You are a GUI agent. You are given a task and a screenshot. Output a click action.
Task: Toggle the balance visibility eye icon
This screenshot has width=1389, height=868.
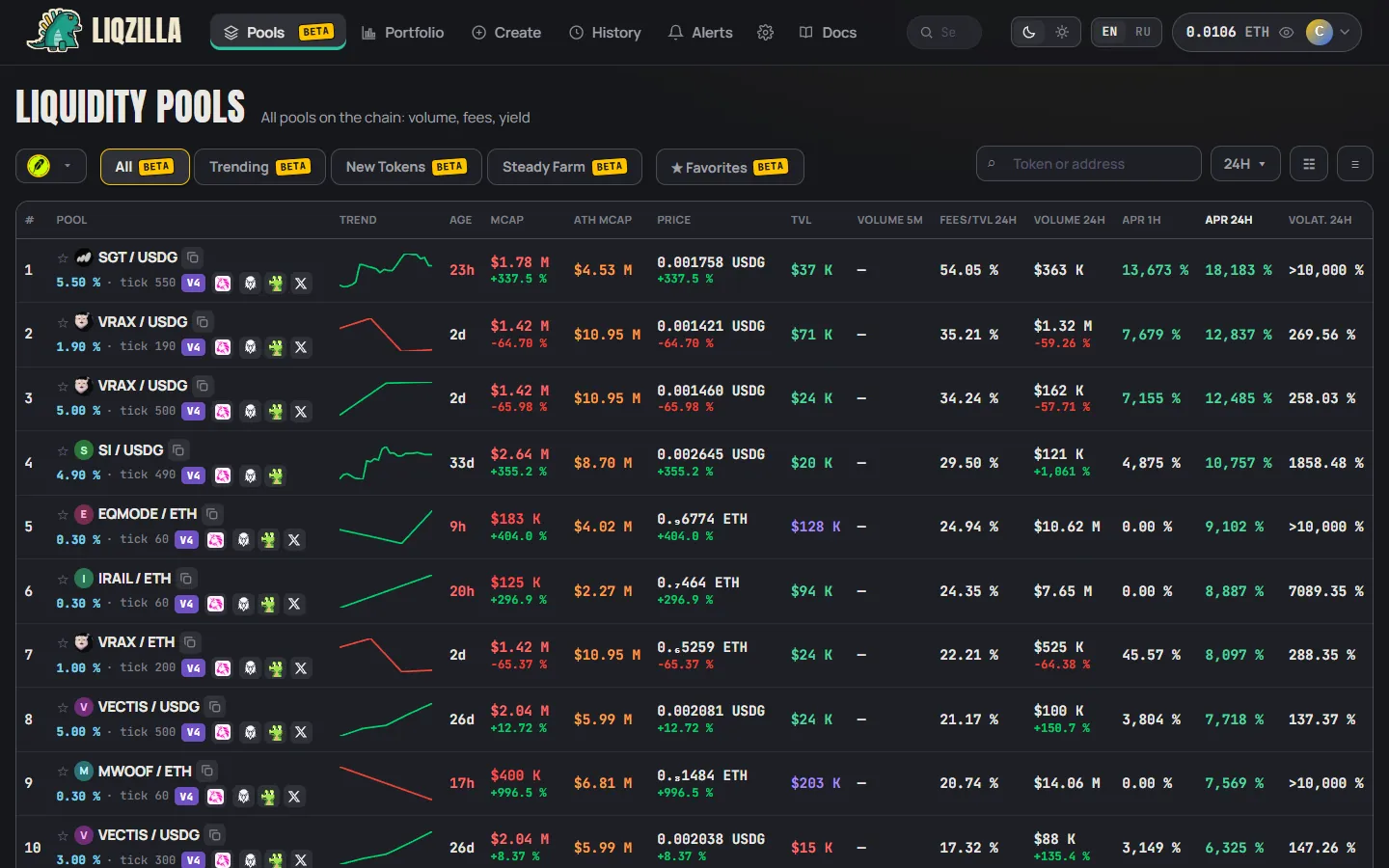click(x=1286, y=33)
